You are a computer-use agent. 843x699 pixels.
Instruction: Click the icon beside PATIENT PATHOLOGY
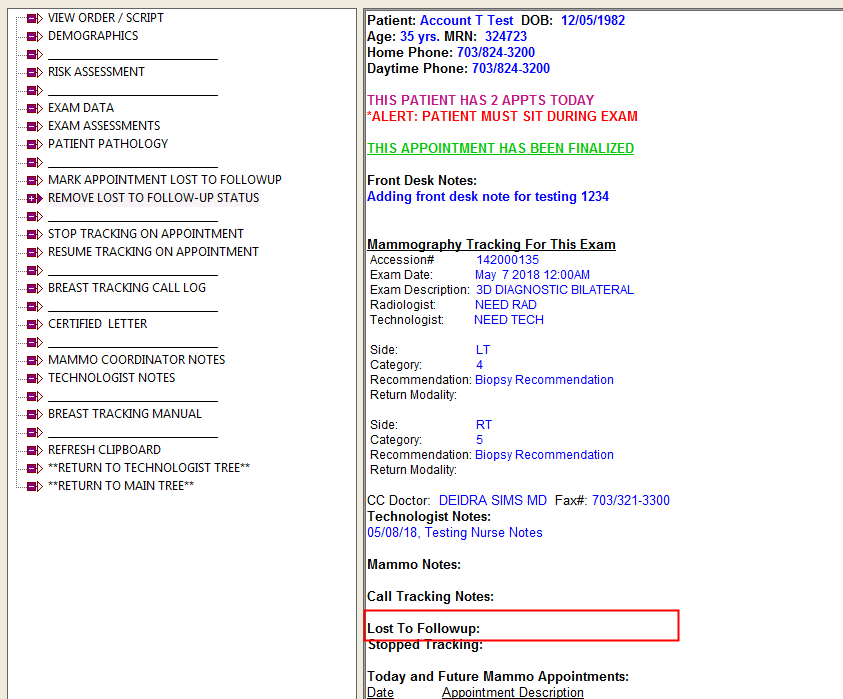34,144
